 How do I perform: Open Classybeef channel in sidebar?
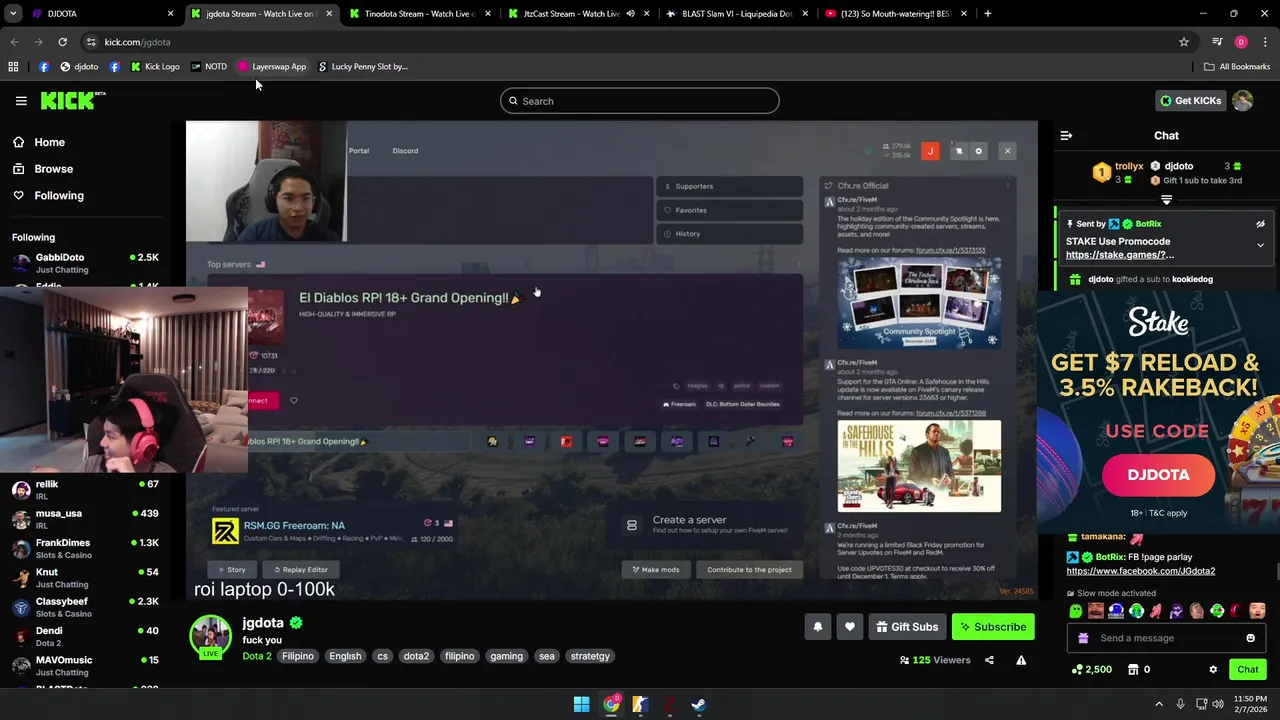click(x=84, y=607)
